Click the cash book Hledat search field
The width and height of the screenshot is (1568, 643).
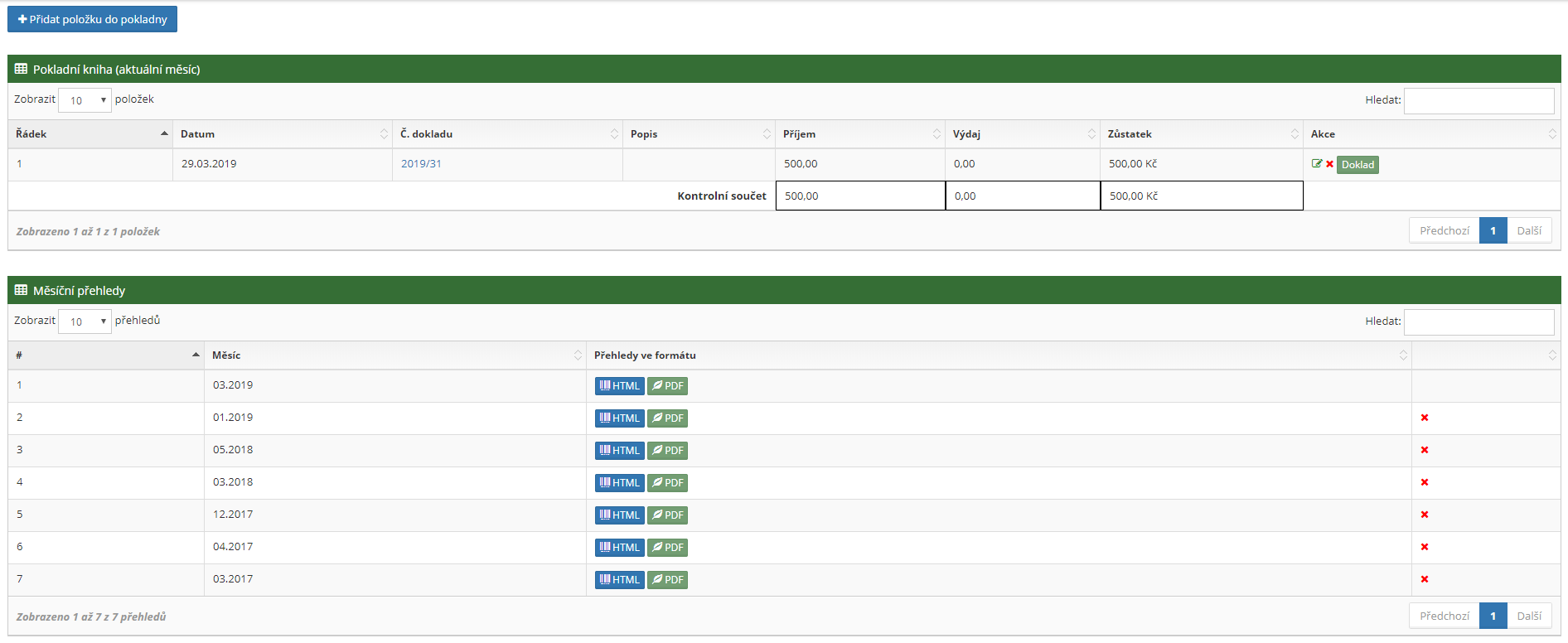pos(1478,101)
